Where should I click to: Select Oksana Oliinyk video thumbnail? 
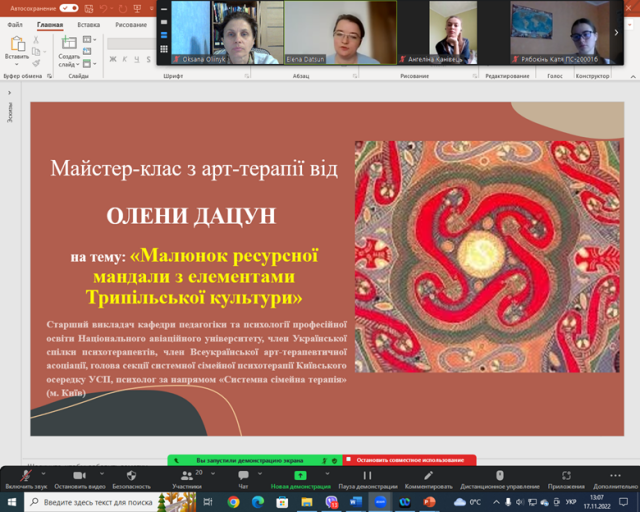pyautogui.click(x=227, y=32)
